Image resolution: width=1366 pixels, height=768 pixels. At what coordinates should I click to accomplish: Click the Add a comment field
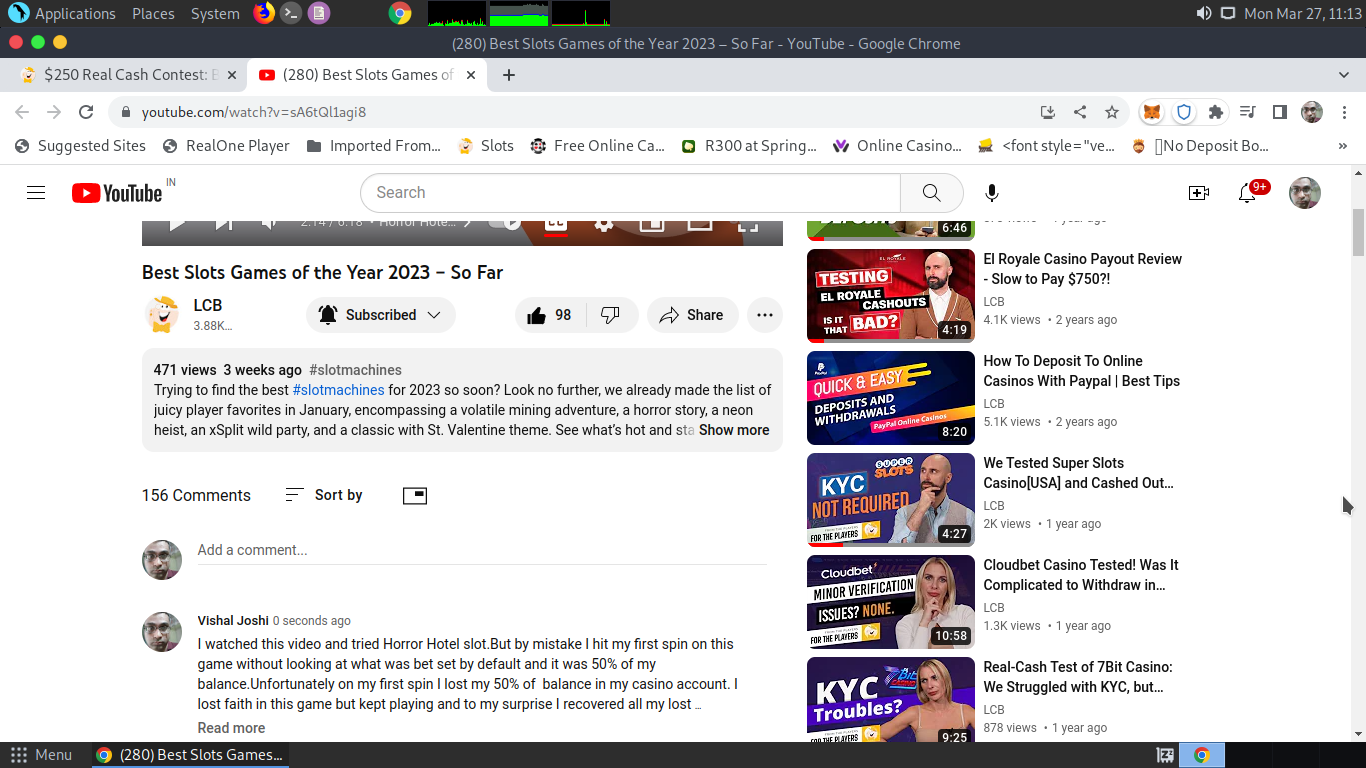tap(482, 550)
